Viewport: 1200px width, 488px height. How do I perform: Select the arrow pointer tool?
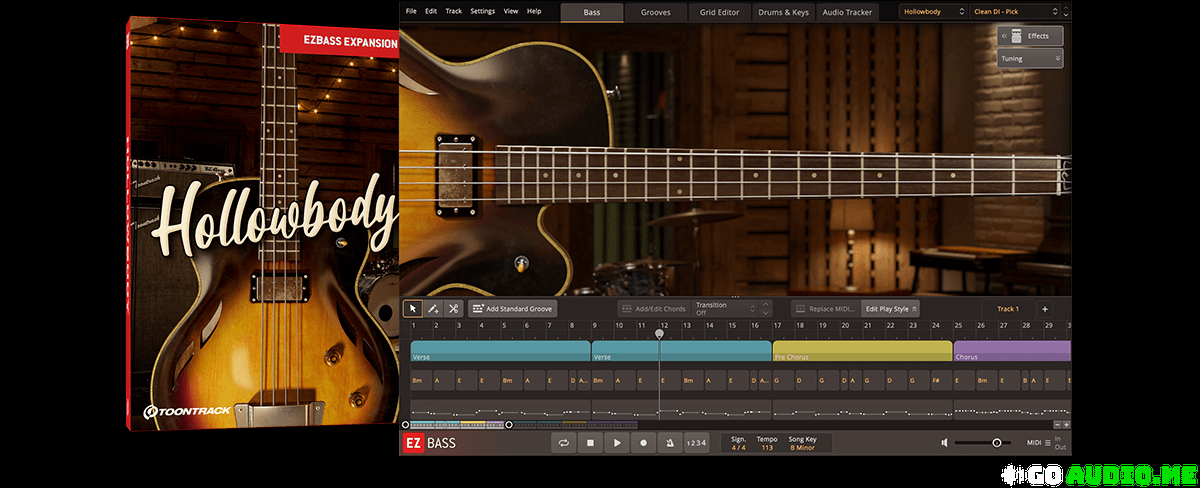click(x=413, y=309)
